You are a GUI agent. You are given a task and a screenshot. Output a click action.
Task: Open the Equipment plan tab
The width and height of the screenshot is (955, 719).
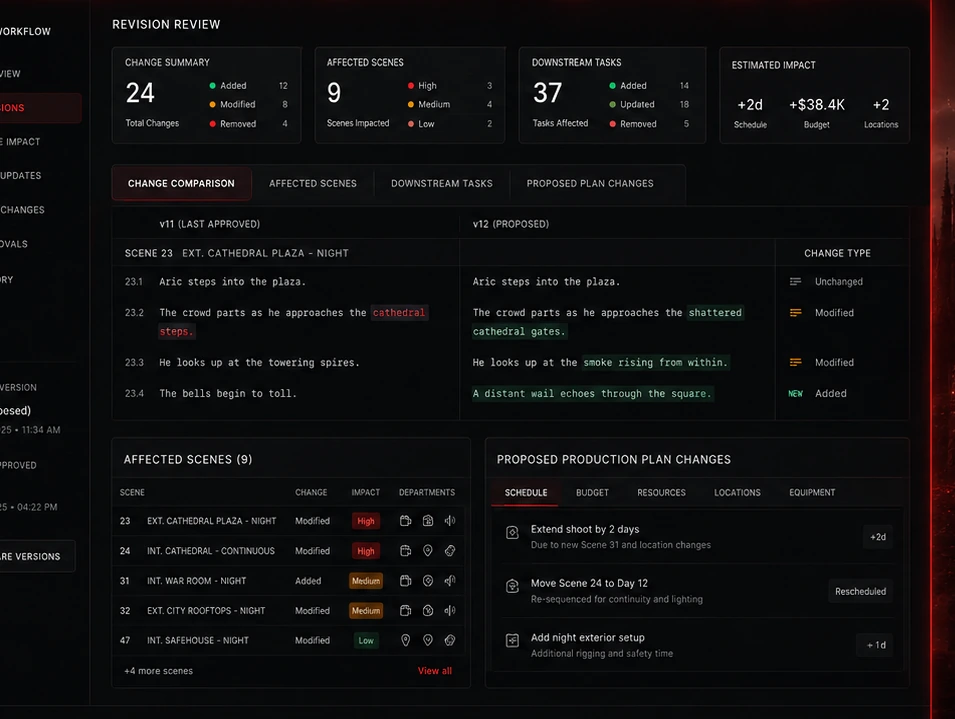[x=812, y=493]
